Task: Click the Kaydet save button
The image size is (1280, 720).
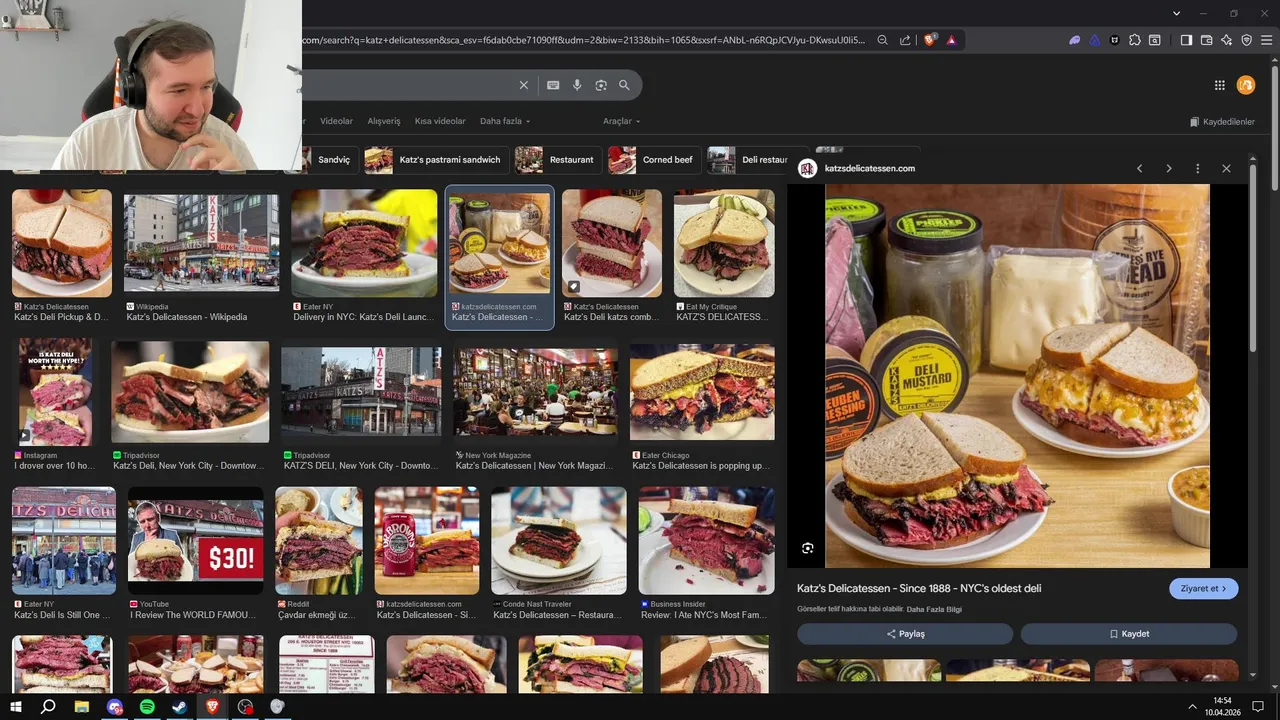Action: 1129,634
